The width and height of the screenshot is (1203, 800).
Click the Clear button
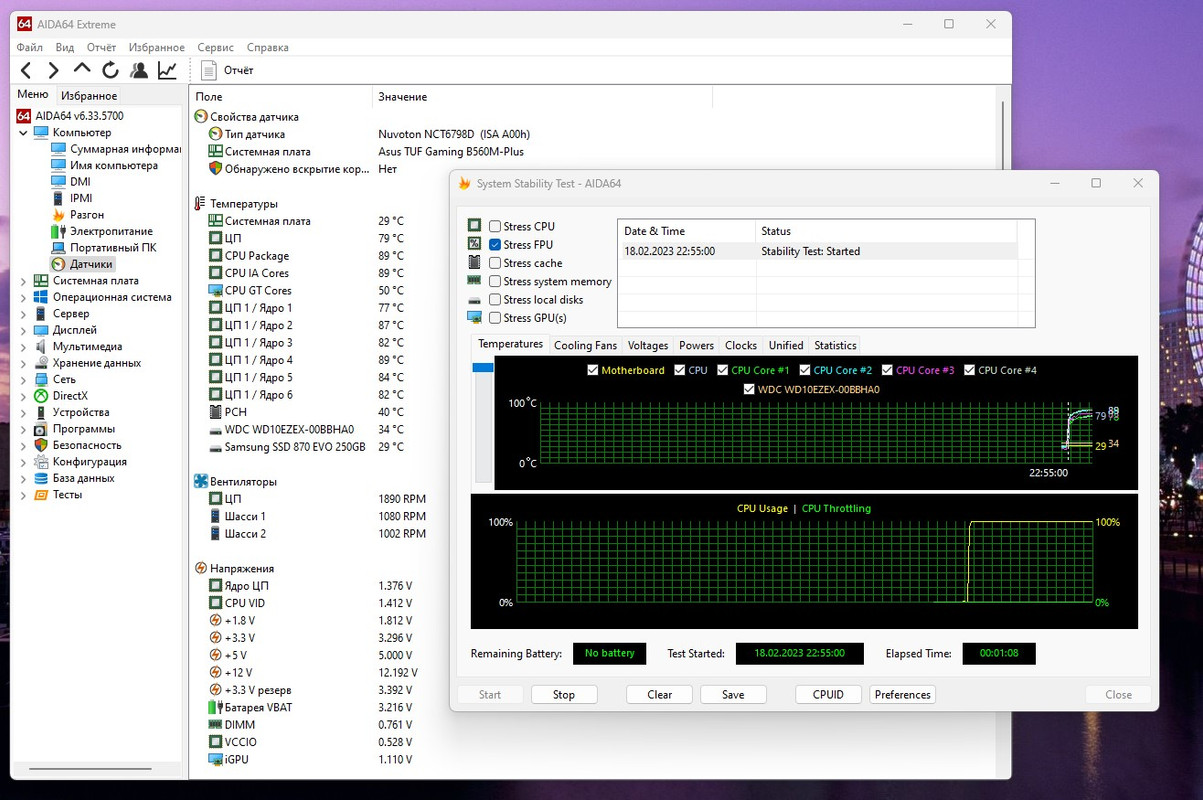(x=660, y=695)
